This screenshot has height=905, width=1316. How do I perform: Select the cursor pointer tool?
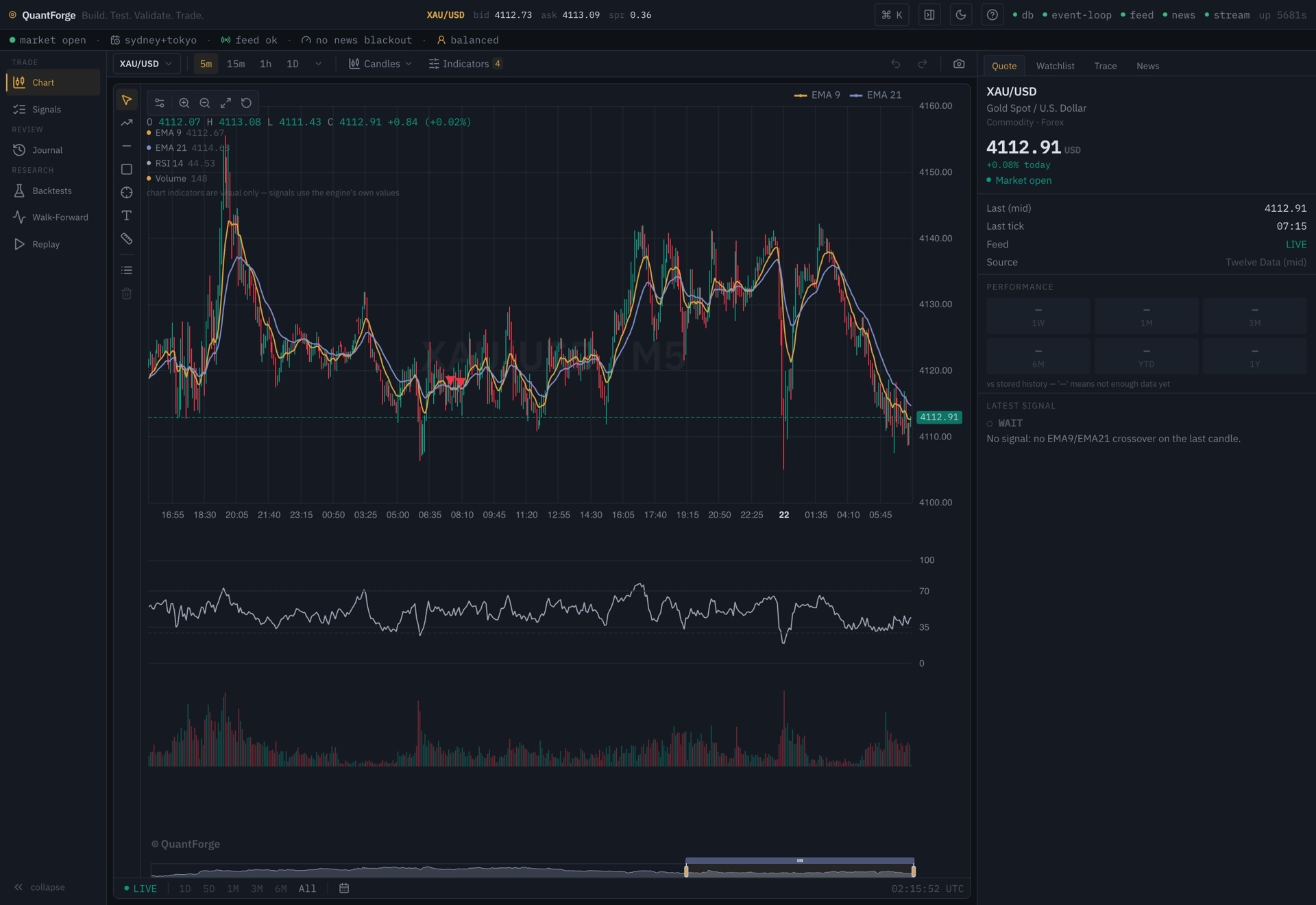[x=127, y=100]
